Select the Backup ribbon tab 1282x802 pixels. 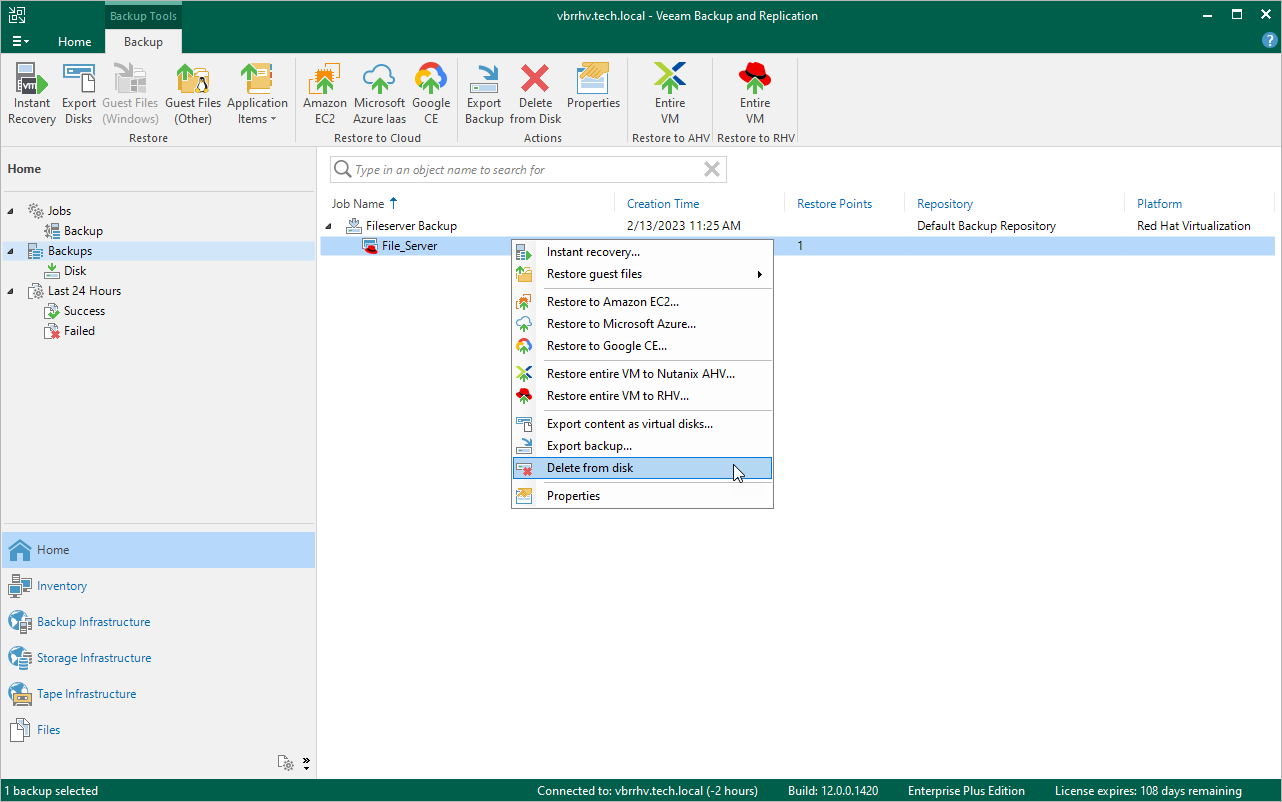[x=143, y=42]
